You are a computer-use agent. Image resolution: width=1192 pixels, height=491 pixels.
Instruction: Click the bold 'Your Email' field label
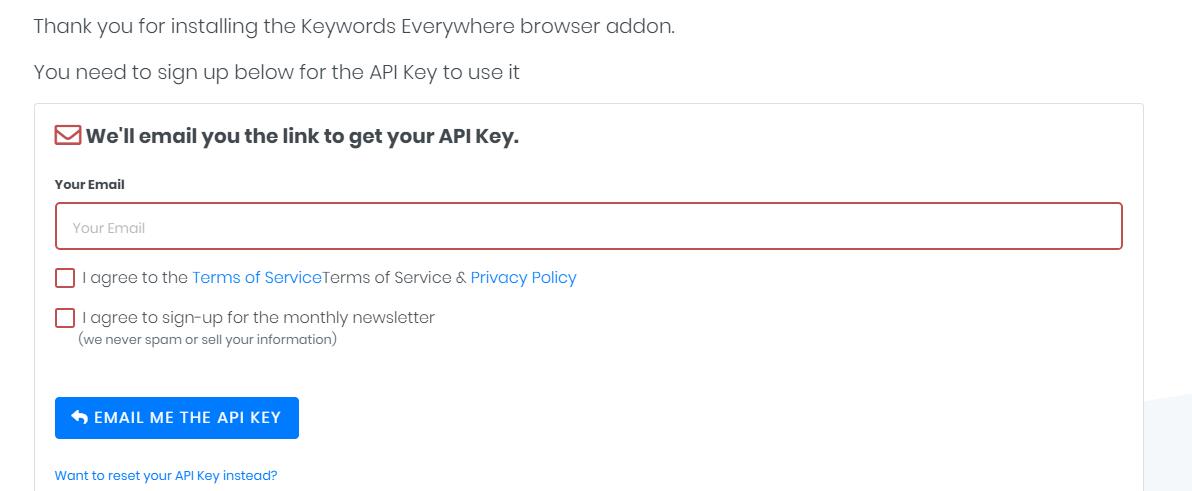(x=90, y=185)
